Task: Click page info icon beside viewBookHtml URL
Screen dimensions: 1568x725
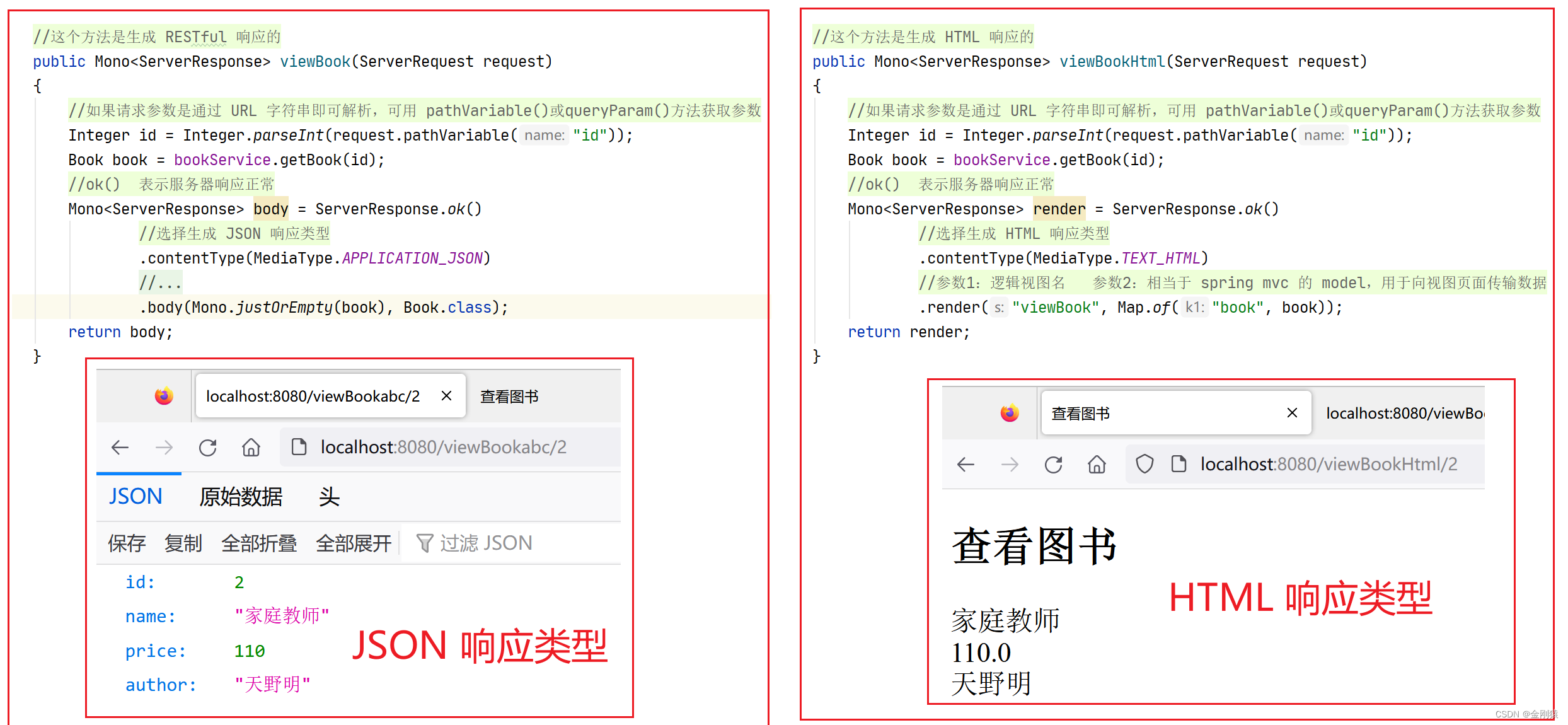Action: pyautogui.click(x=1179, y=464)
